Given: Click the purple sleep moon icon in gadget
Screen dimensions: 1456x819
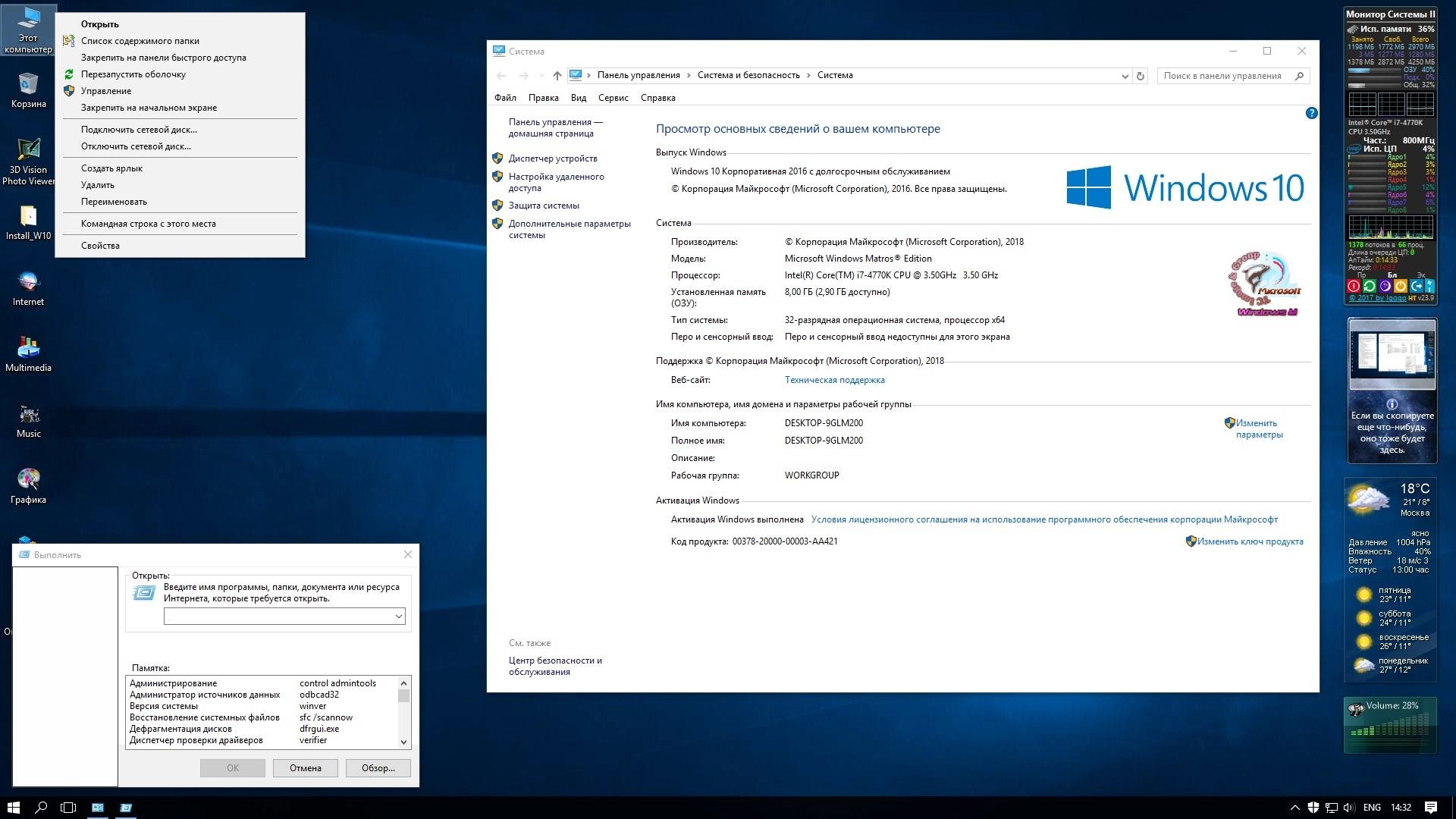Looking at the screenshot, I should (1385, 286).
